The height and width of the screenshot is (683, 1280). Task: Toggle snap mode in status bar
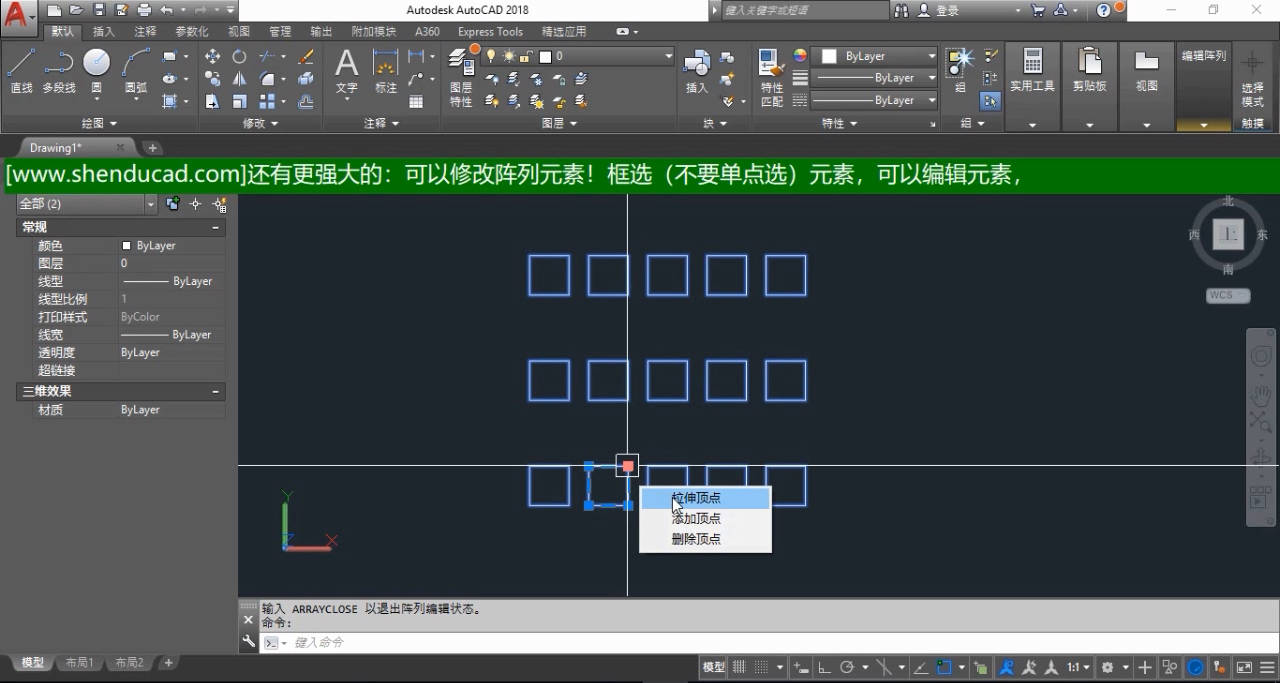[x=762, y=667]
